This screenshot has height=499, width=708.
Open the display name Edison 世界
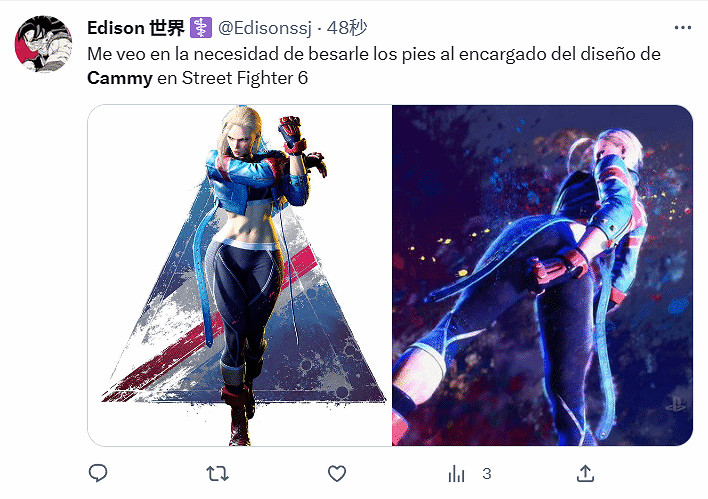click(x=136, y=28)
